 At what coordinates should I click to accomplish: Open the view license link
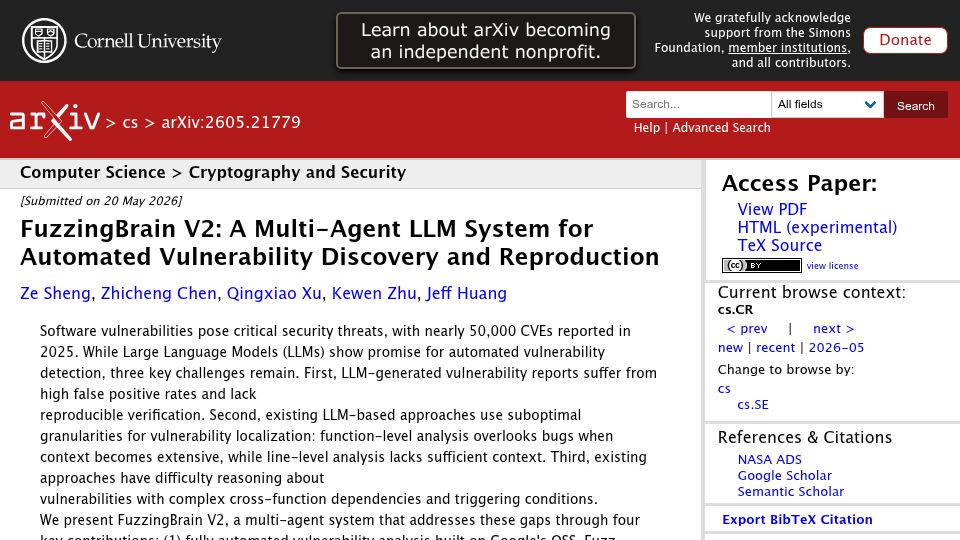pyautogui.click(x=832, y=266)
